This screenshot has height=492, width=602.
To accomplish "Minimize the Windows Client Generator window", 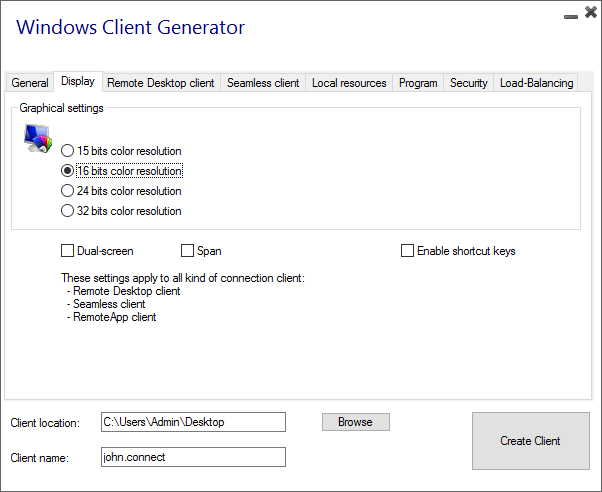I will click(571, 16).
